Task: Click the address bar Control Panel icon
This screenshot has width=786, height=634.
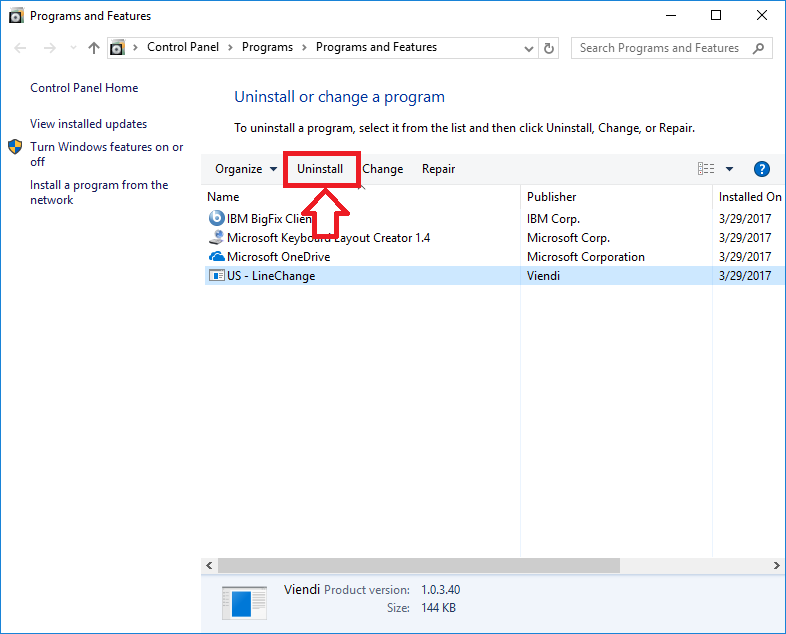Action: (x=117, y=48)
